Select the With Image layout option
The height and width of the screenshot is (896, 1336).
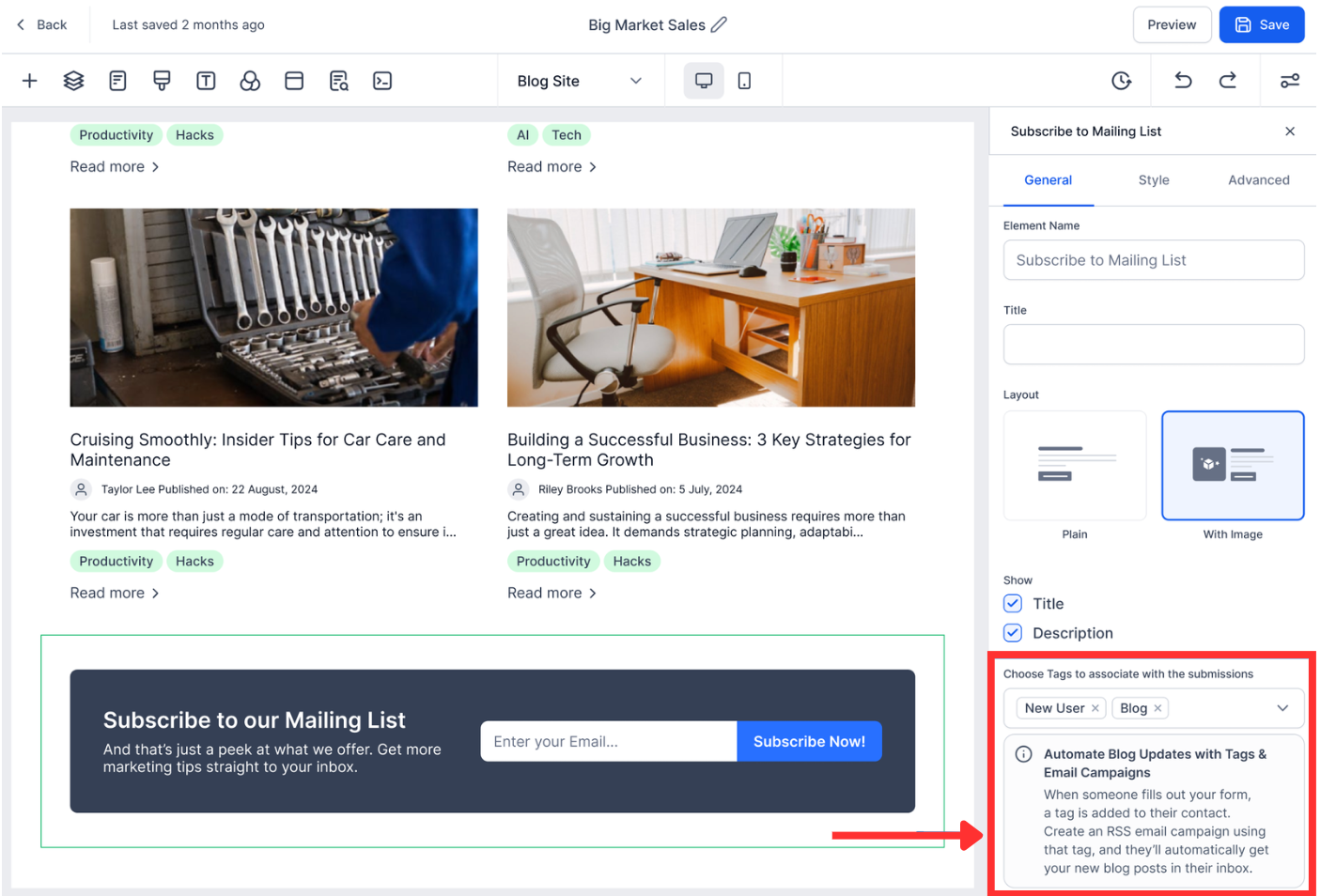(1233, 466)
